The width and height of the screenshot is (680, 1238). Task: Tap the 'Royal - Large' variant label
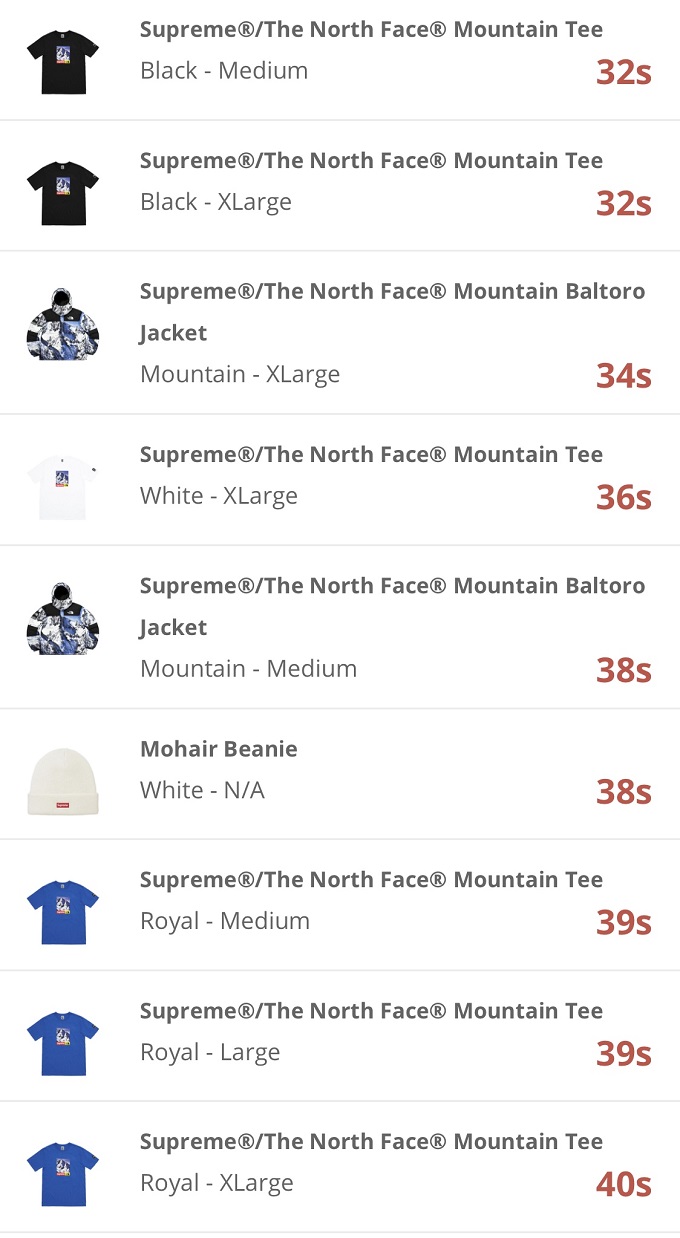point(210,1052)
